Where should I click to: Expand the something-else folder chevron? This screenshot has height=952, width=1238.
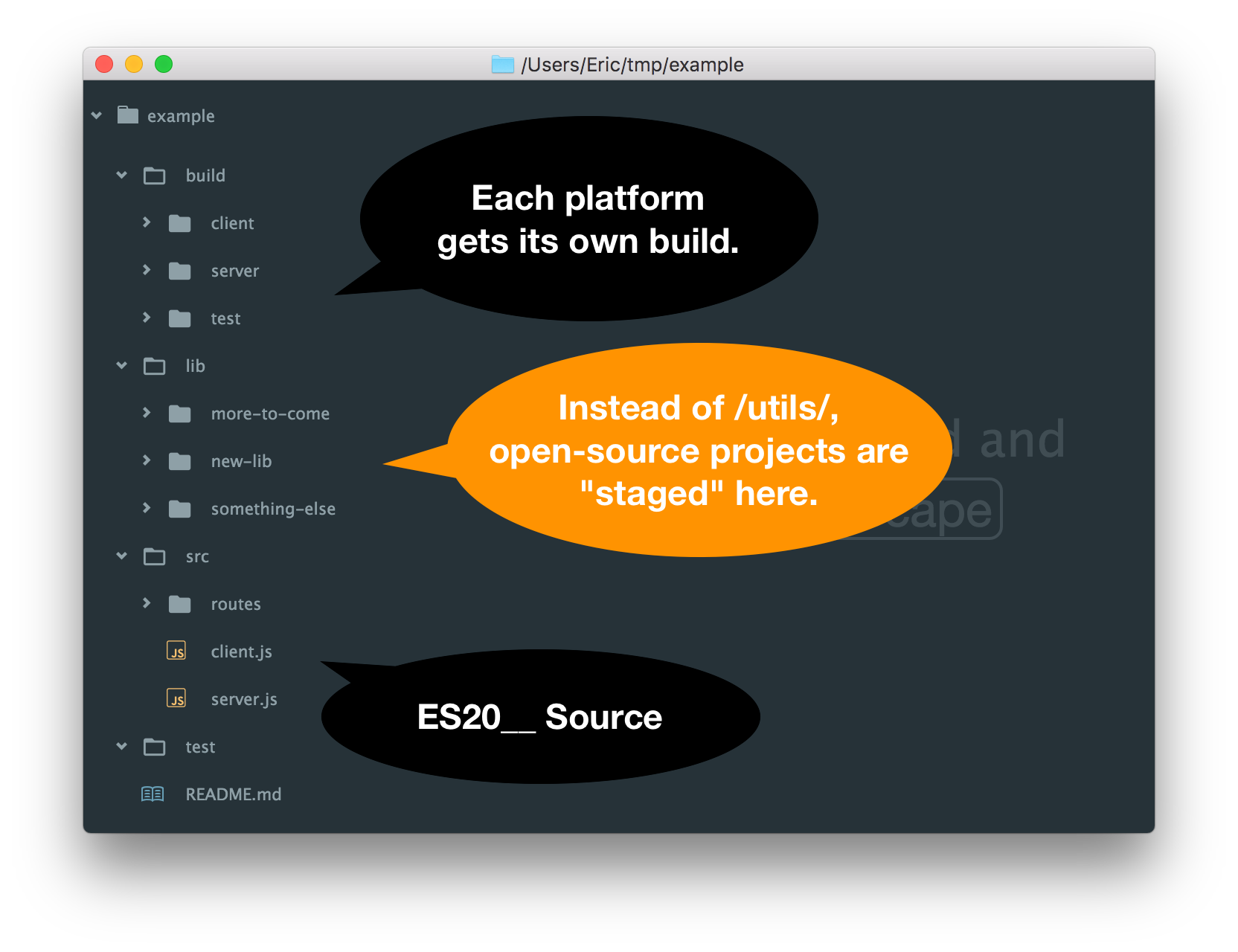tap(147, 508)
